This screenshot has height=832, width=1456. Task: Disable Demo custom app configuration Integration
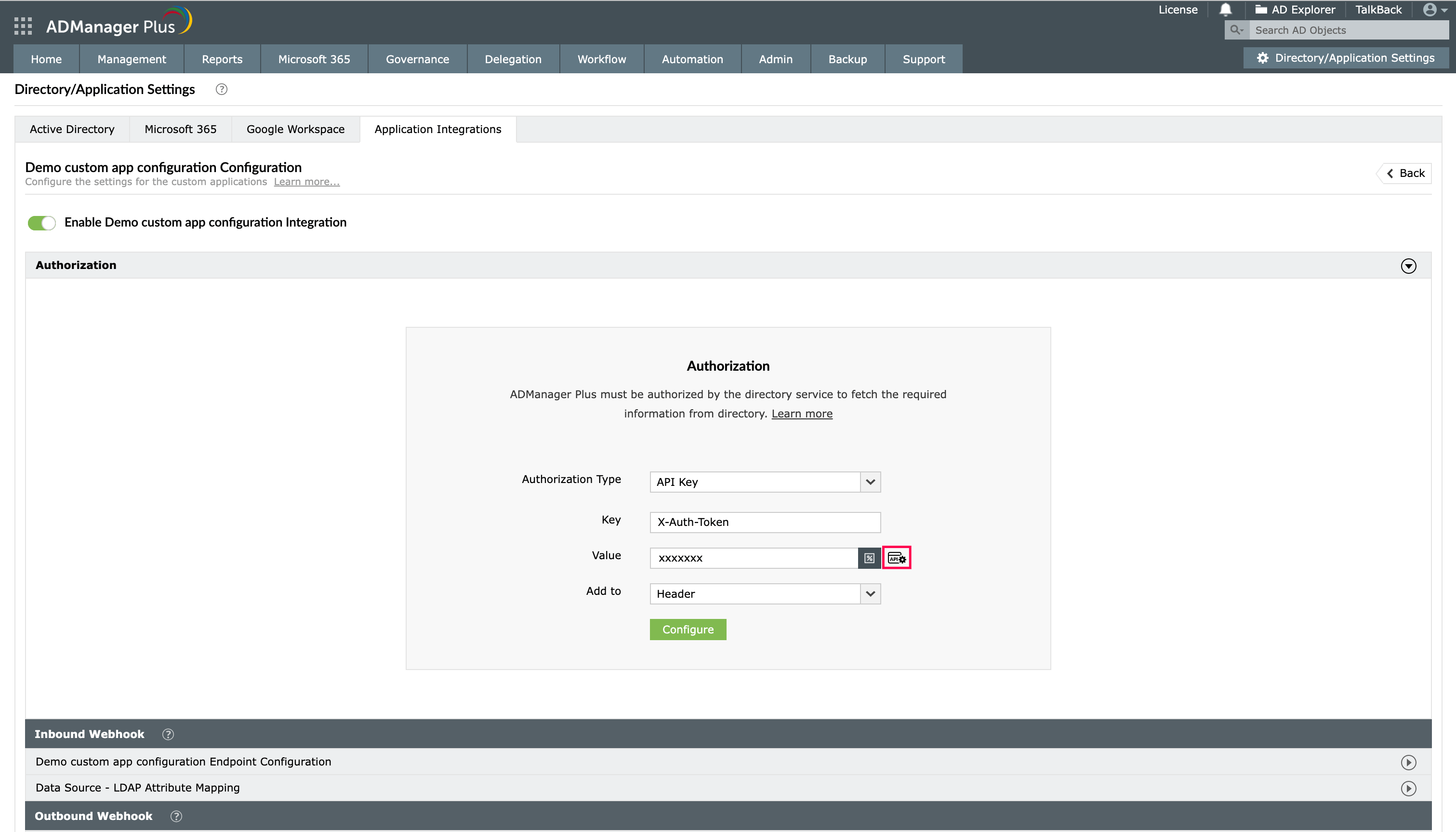tap(41, 223)
